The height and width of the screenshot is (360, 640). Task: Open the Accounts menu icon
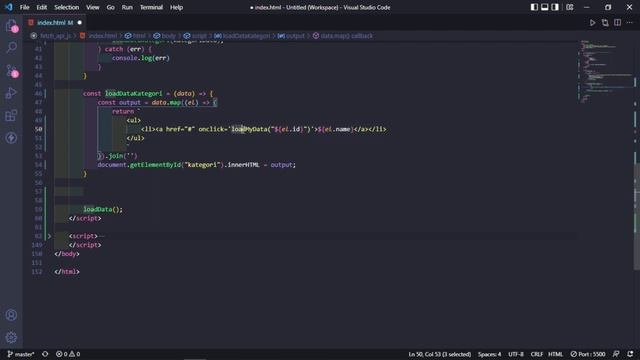(x=11, y=315)
